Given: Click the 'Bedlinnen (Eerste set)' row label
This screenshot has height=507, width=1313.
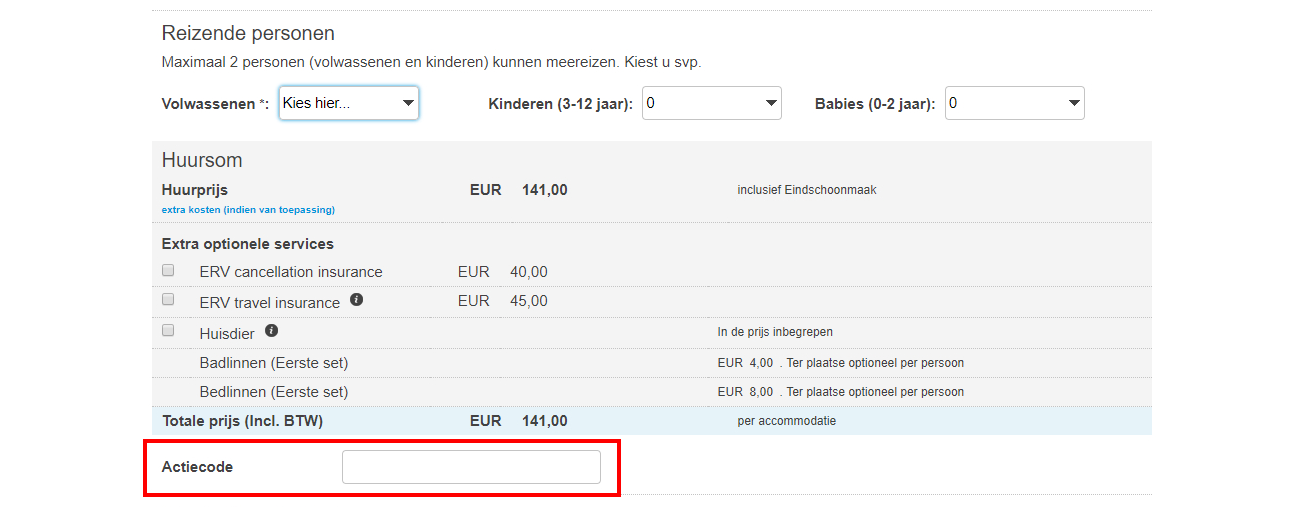Looking at the screenshot, I should 274,392.
